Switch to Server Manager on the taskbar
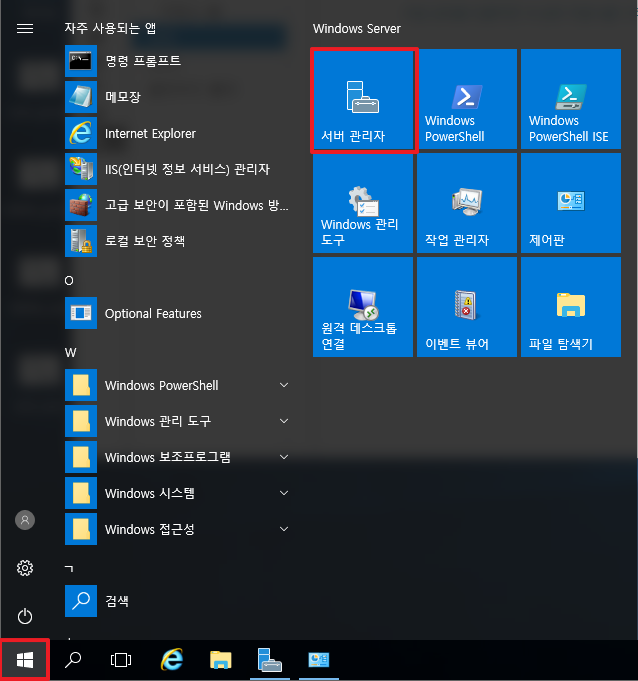Image resolution: width=638 pixels, height=681 pixels. coord(270,660)
